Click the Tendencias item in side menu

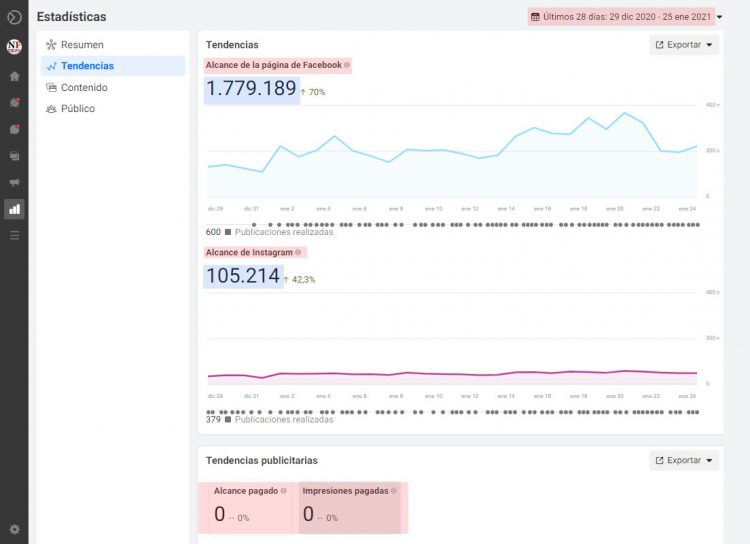[x=86, y=66]
